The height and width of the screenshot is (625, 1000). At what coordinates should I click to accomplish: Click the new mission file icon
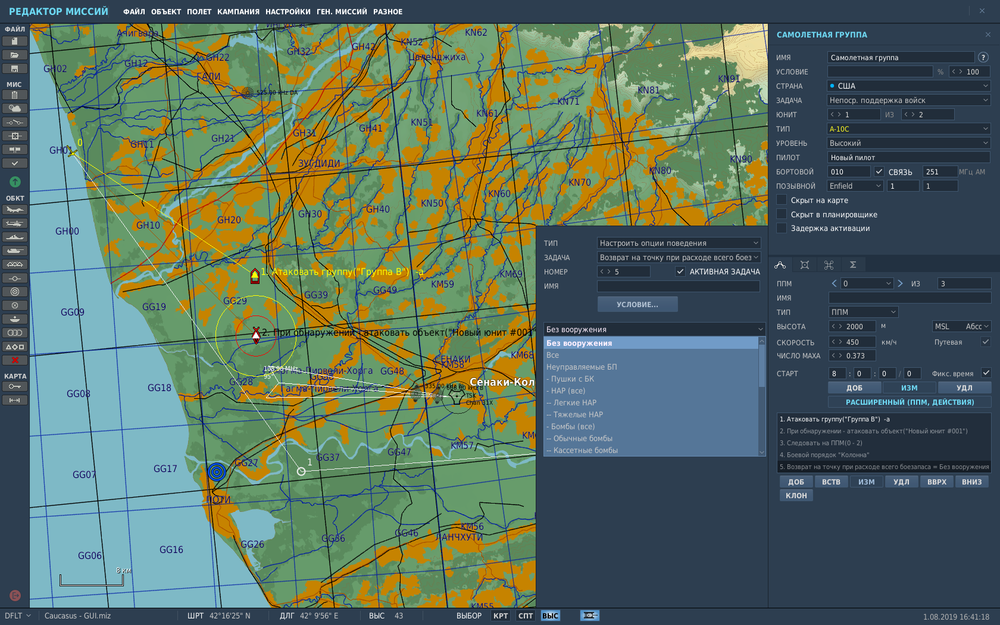click(15, 41)
